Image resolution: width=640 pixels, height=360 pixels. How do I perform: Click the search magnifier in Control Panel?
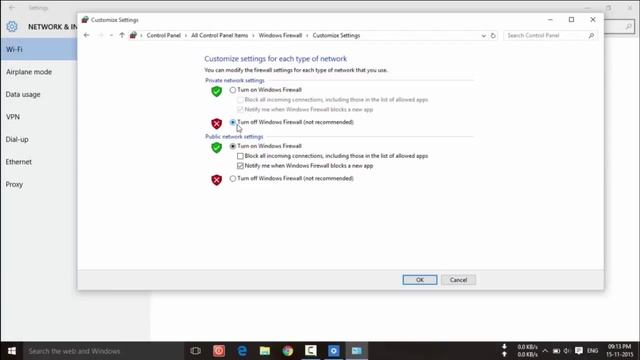tap(591, 36)
